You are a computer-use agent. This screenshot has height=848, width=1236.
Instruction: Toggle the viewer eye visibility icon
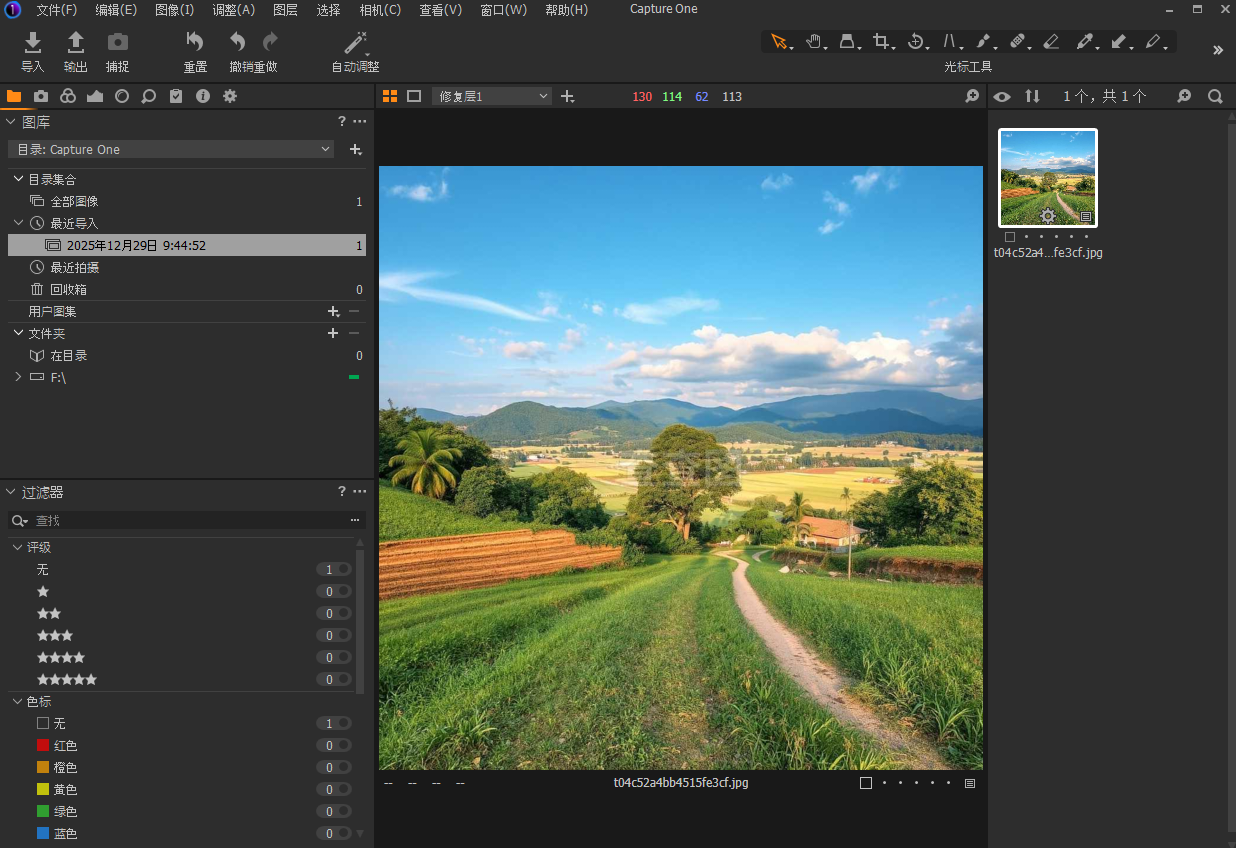(x=1002, y=96)
